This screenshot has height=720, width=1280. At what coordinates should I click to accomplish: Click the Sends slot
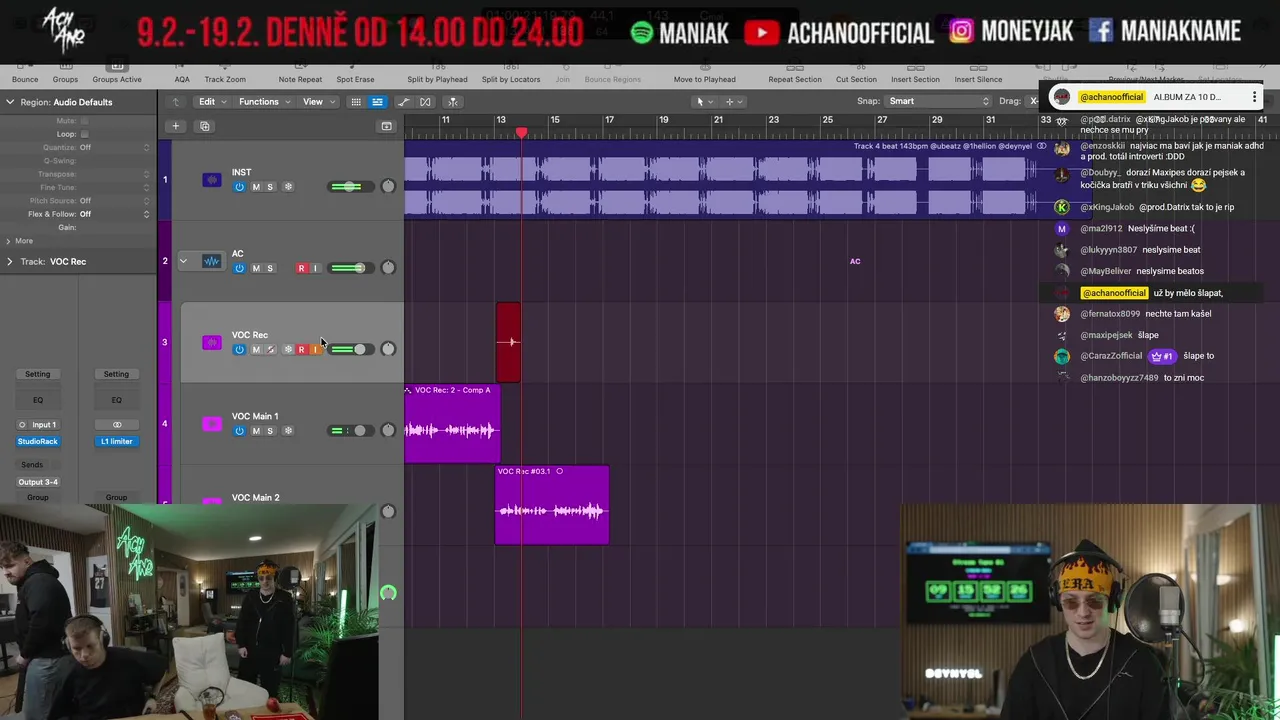(32, 464)
